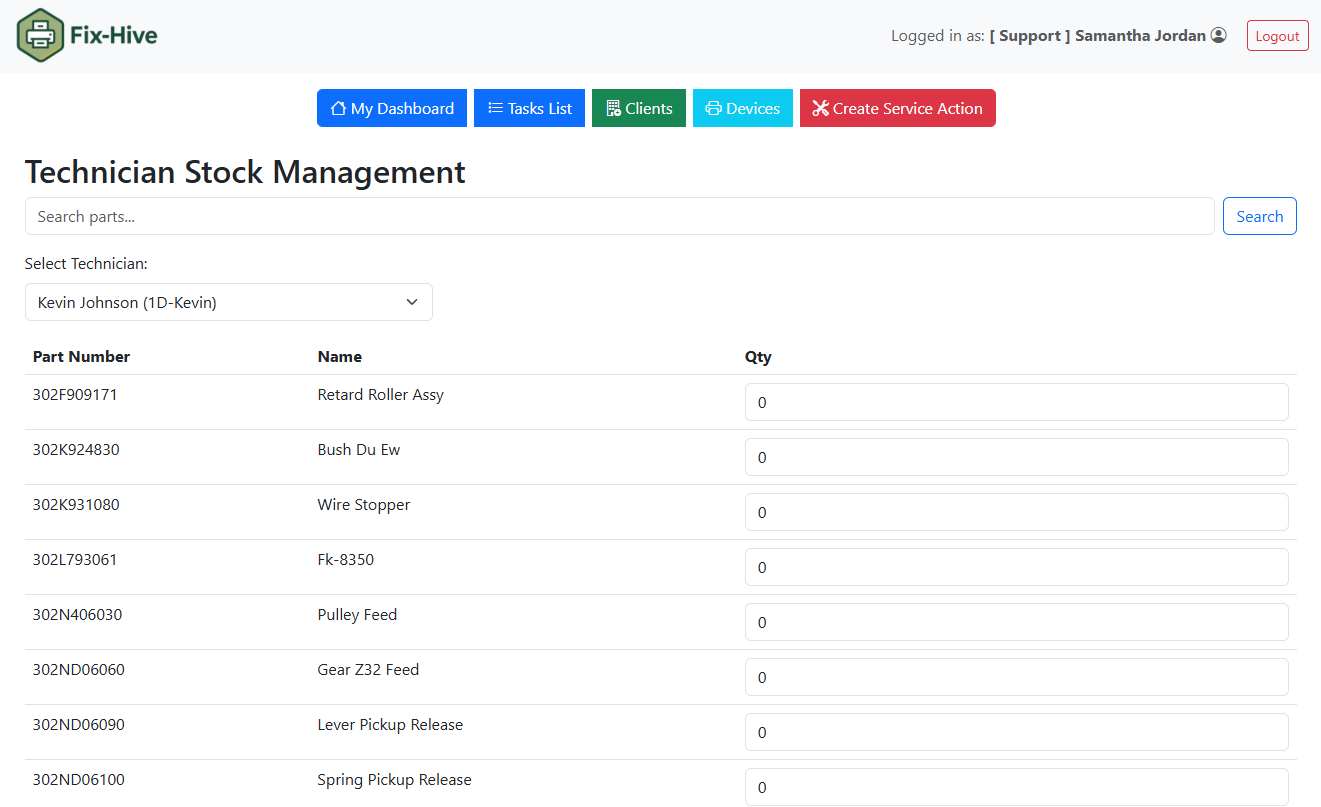Select the Fk-8350 quantity input
Screen dimensions: 1321x807
pyautogui.click(x=1016, y=567)
